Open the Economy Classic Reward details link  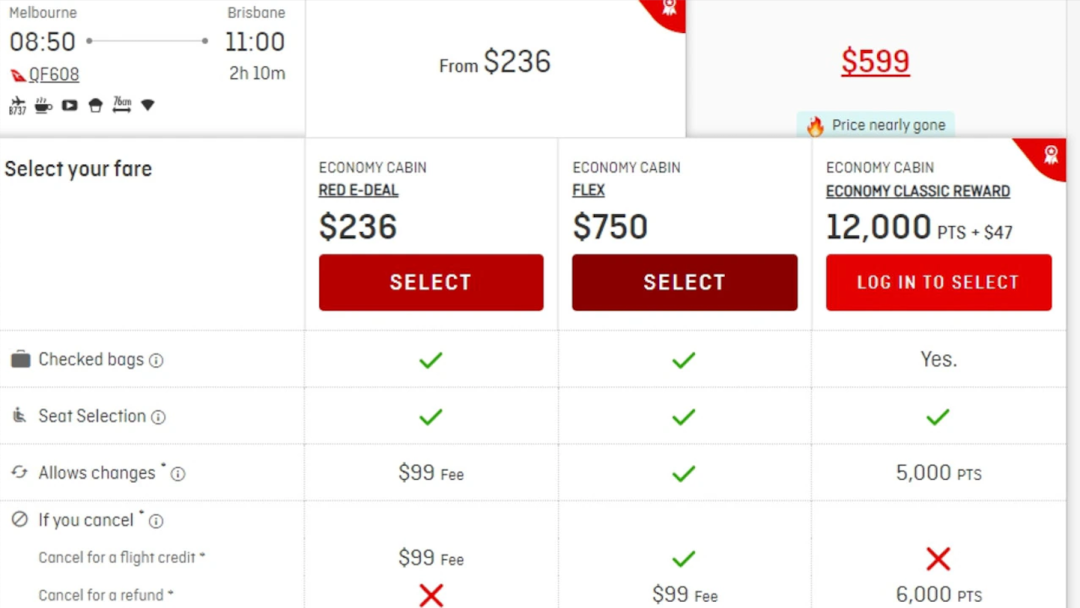[917, 191]
